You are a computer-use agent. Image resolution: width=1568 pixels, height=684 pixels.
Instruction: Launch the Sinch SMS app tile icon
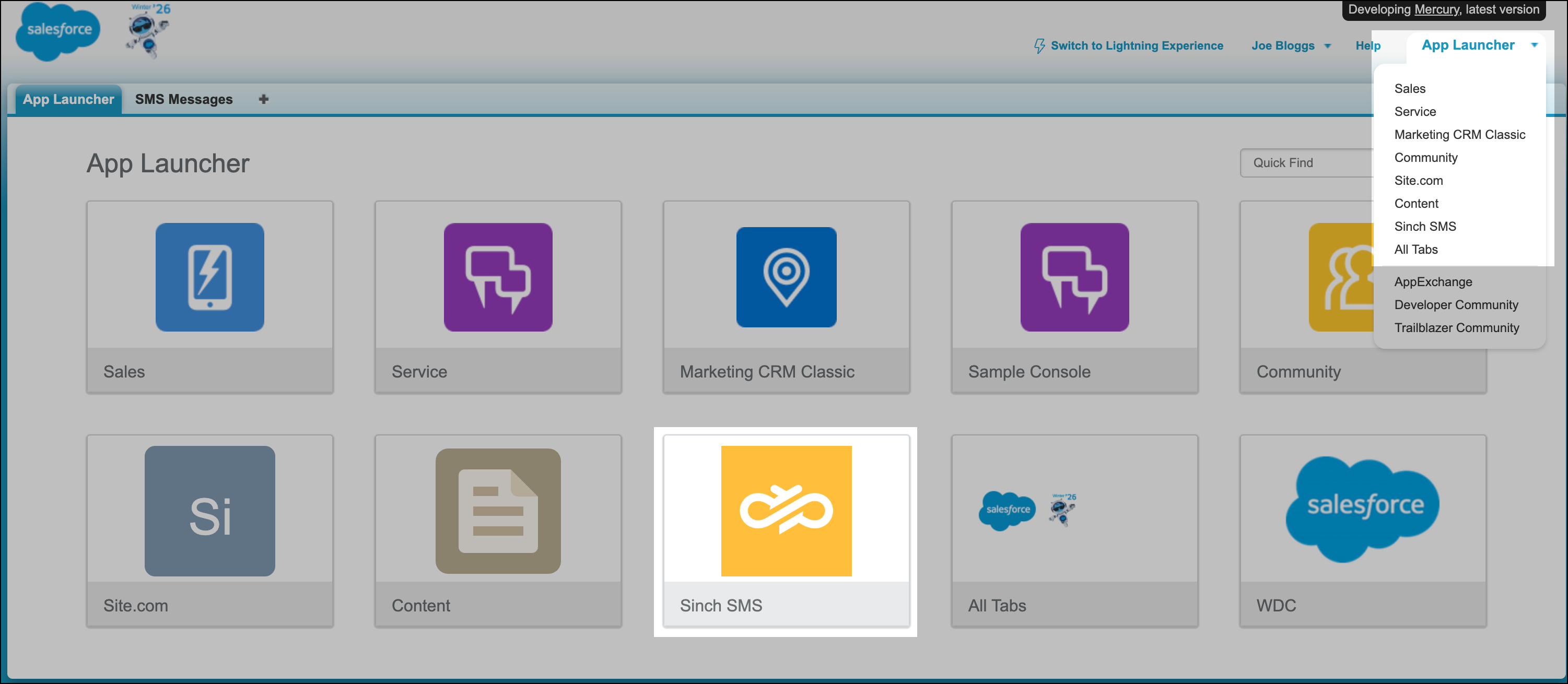pyautogui.click(x=787, y=511)
